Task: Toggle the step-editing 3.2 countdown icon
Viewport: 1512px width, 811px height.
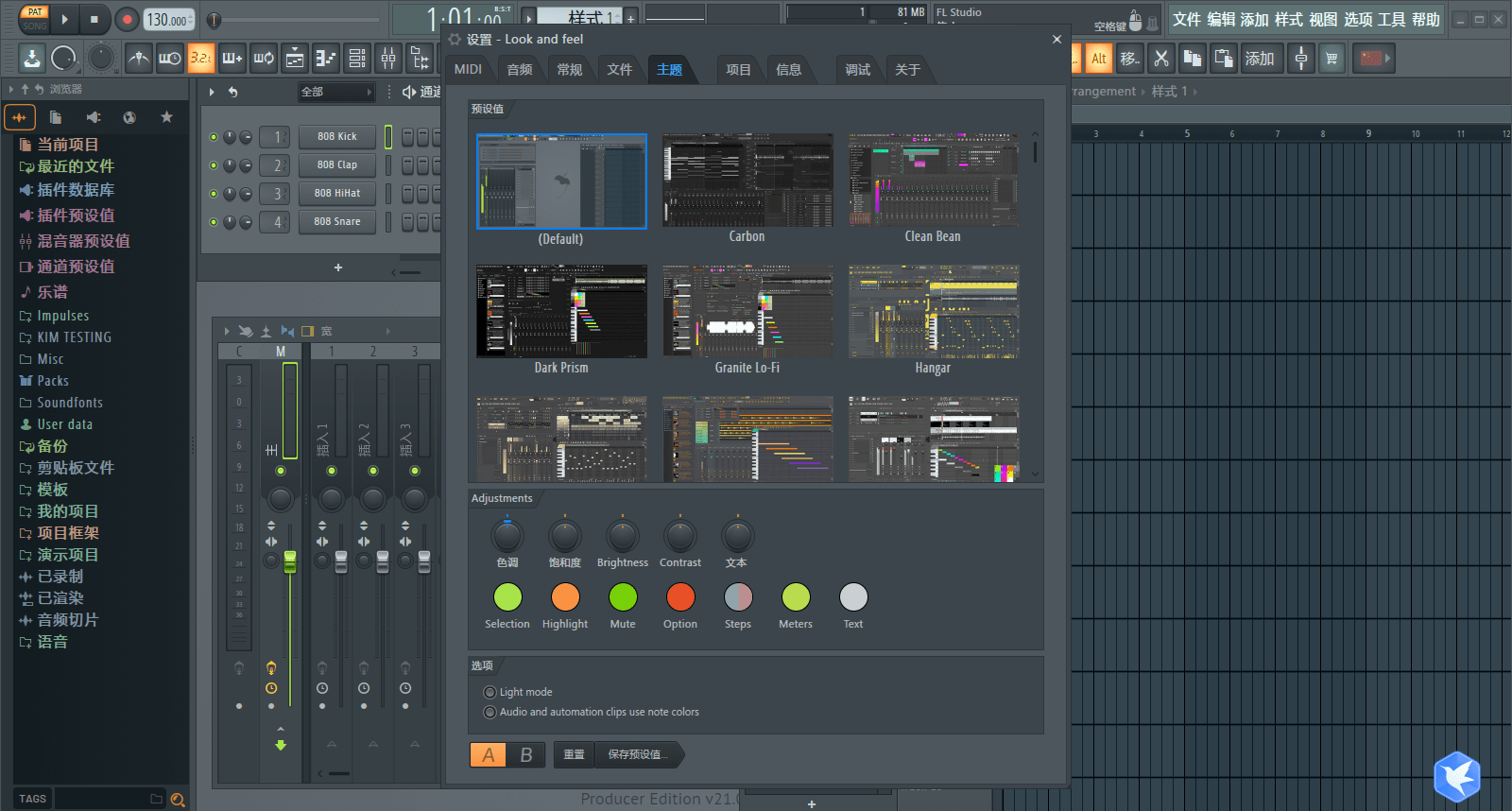Action: tap(200, 59)
